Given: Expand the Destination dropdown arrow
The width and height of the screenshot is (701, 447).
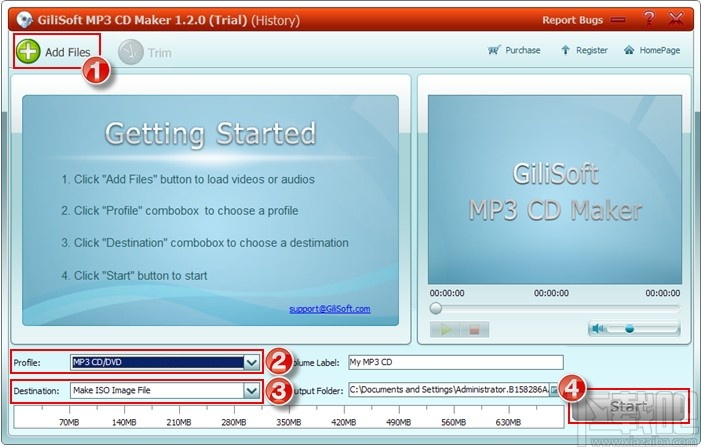Looking at the screenshot, I should (252, 391).
